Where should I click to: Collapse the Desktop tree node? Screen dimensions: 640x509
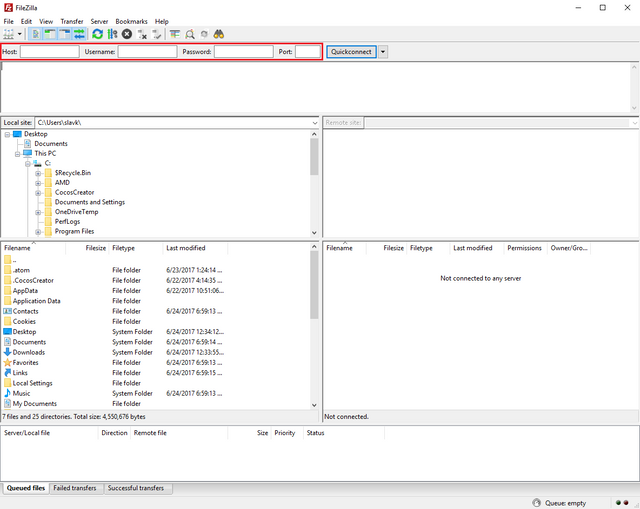point(7,134)
